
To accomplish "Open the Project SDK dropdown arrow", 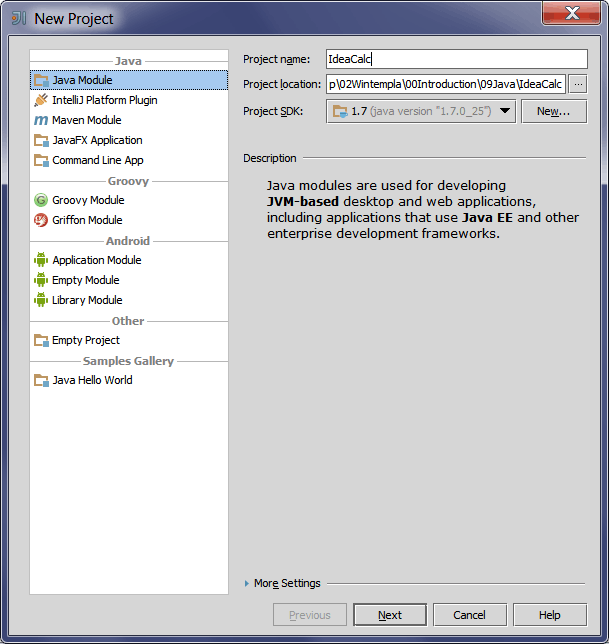I will pyautogui.click(x=505, y=111).
